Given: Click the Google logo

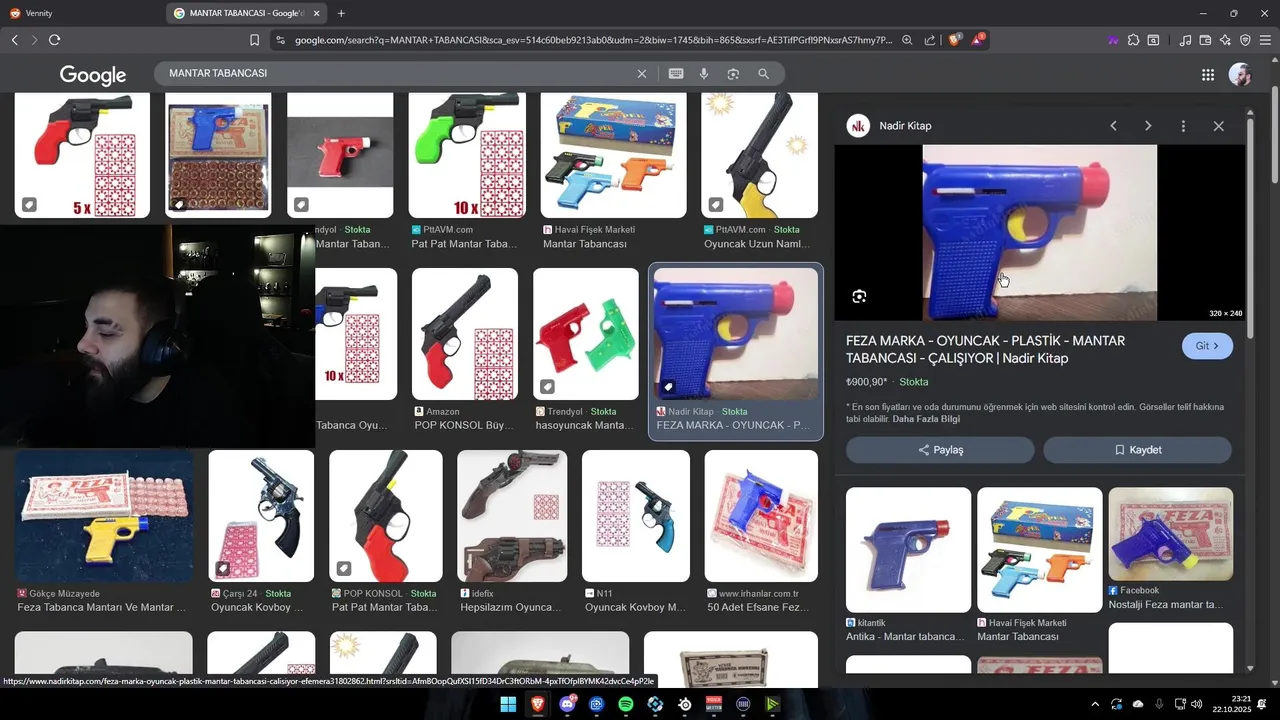Looking at the screenshot, I should [x=93, y=75].
